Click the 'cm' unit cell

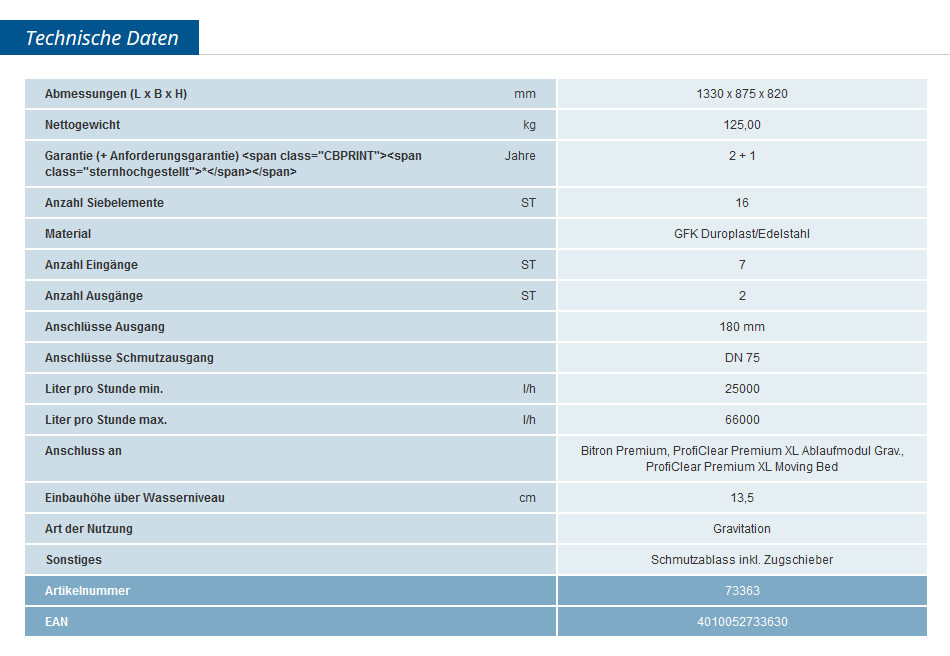click(x=527, y=498)
